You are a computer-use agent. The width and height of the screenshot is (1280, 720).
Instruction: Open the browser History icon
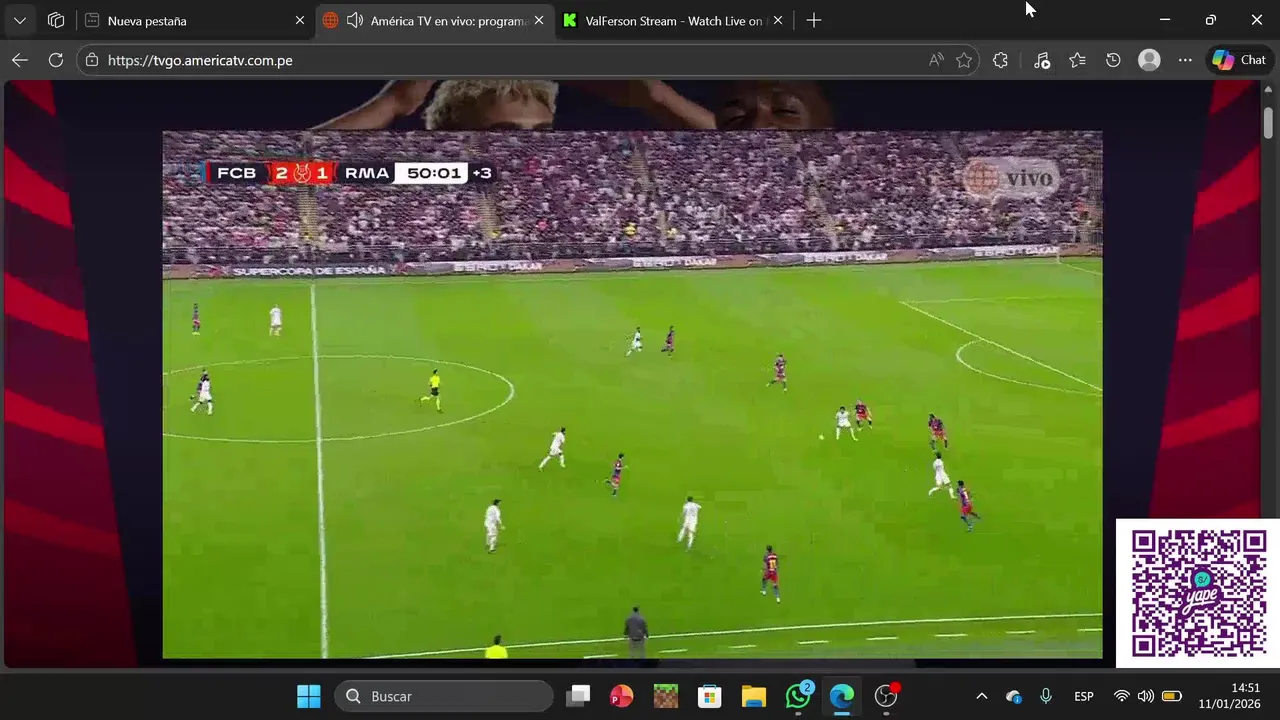click(1113, 60)
